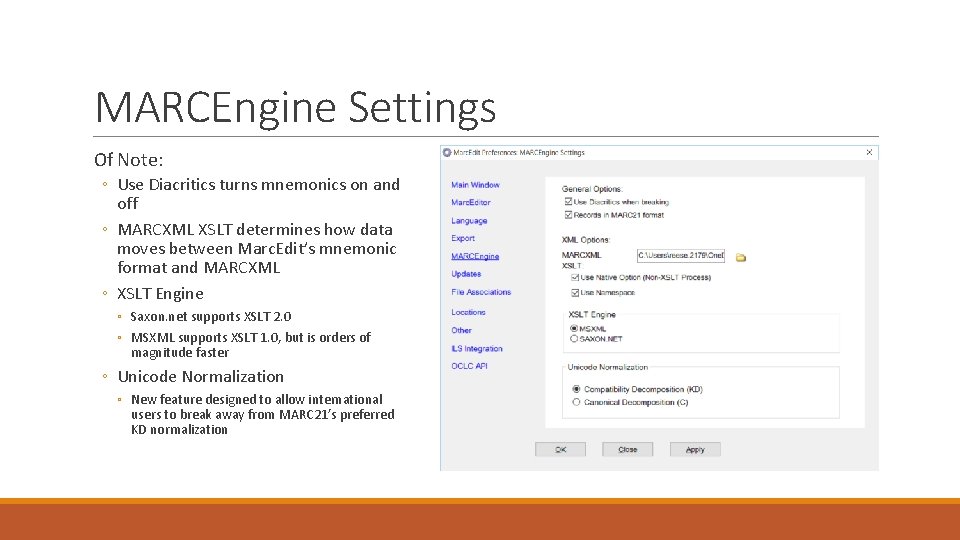
Task: Click the MARCXML XSLT path input field
Action: tap(681, 255)
